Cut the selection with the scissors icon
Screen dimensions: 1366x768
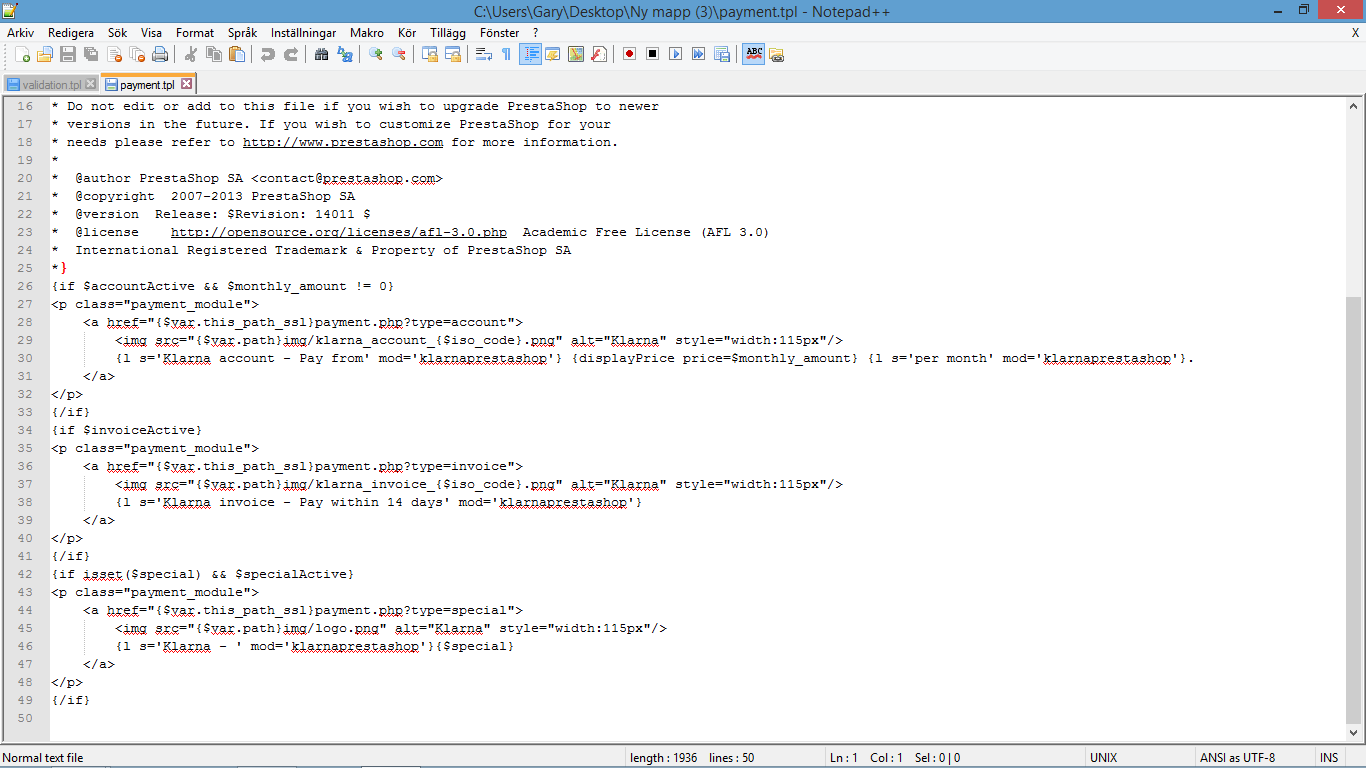point(191,54)
